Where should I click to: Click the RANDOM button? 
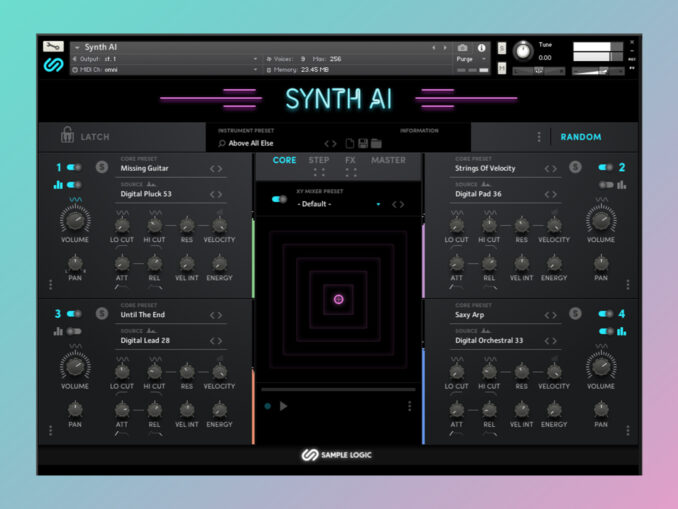(581, 137)
